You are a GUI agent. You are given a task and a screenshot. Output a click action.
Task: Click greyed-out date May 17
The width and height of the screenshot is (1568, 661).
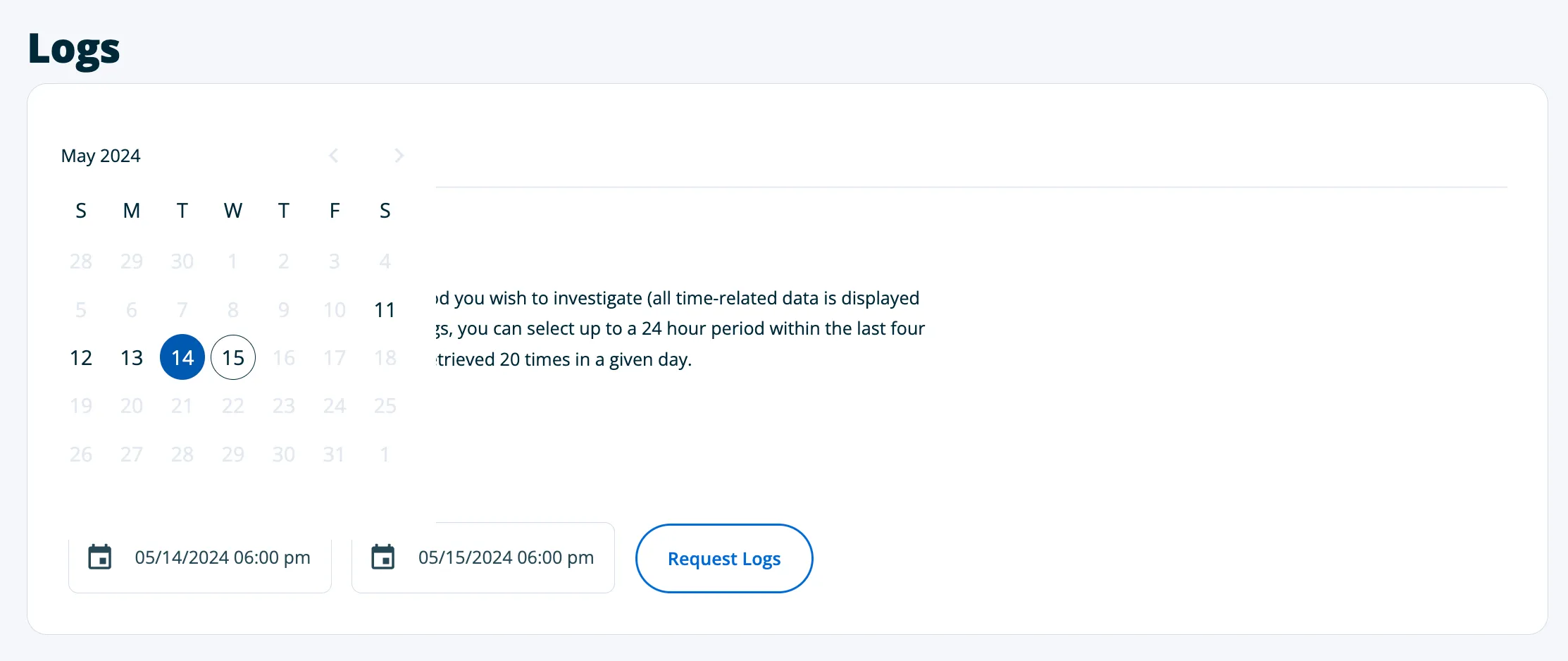click(x=335, y=358)
